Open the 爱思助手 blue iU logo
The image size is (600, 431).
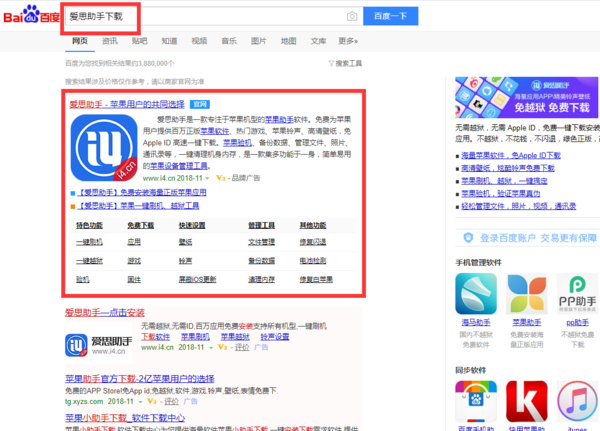coord(104,147)
